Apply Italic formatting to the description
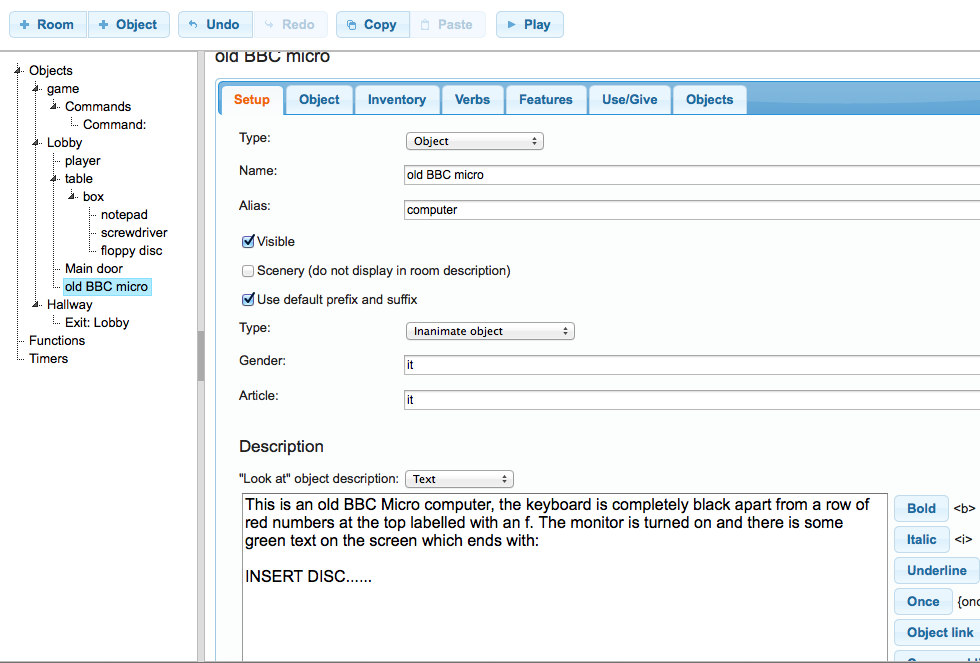The image size is (980, 663). pos(921,539)
